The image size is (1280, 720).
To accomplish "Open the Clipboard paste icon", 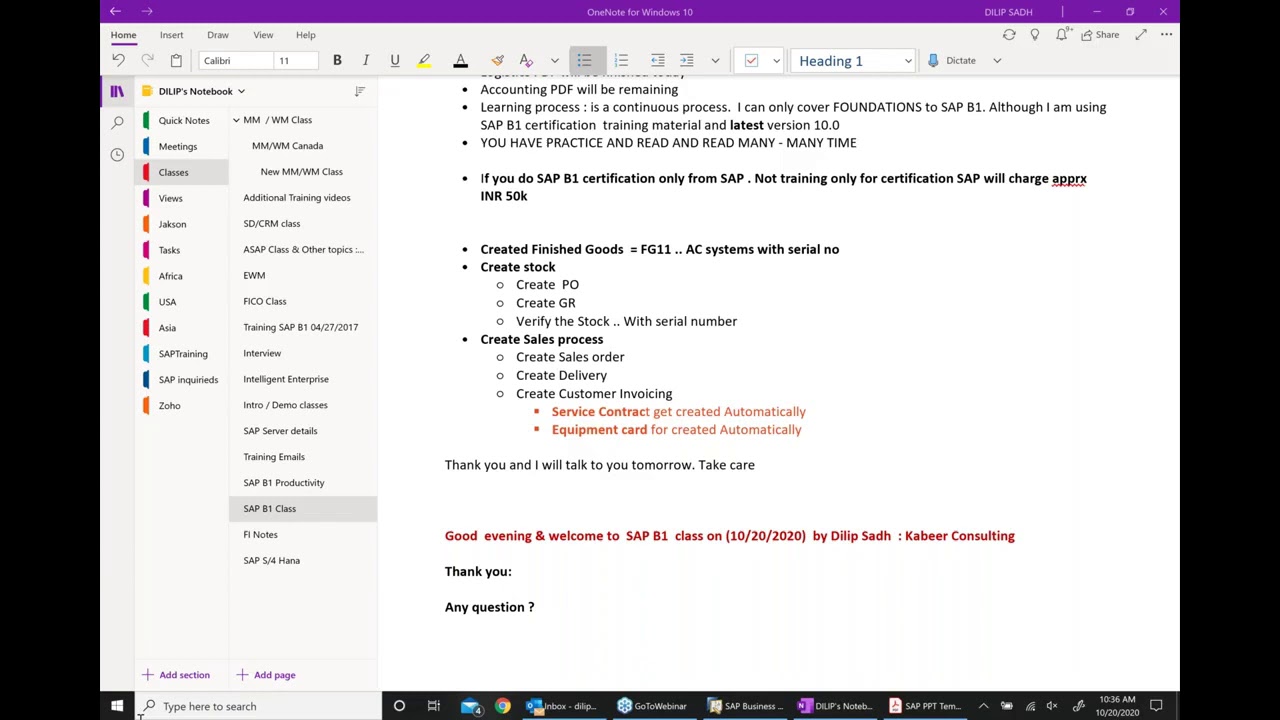I will (x=176, y=61).
